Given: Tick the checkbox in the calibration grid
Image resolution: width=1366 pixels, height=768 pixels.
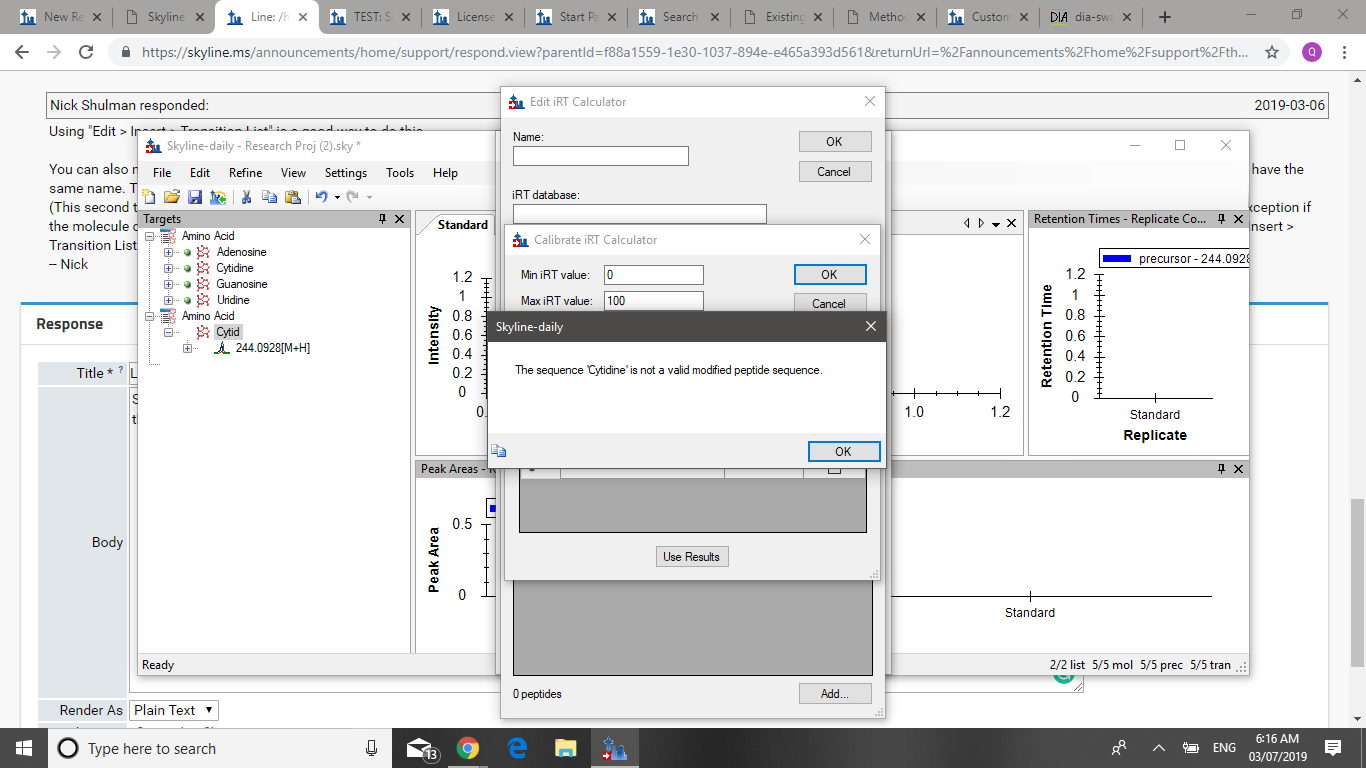Looking at the screenshot, I should coord(834,469).
